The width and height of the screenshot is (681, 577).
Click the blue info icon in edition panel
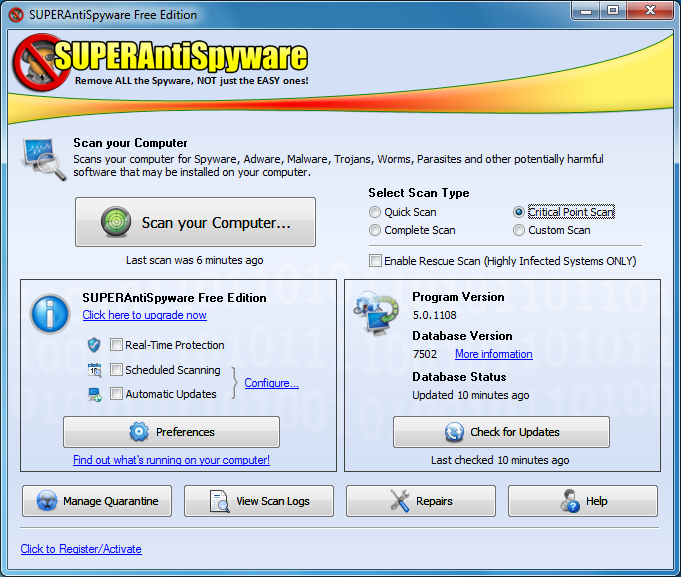tap(50, 313)
